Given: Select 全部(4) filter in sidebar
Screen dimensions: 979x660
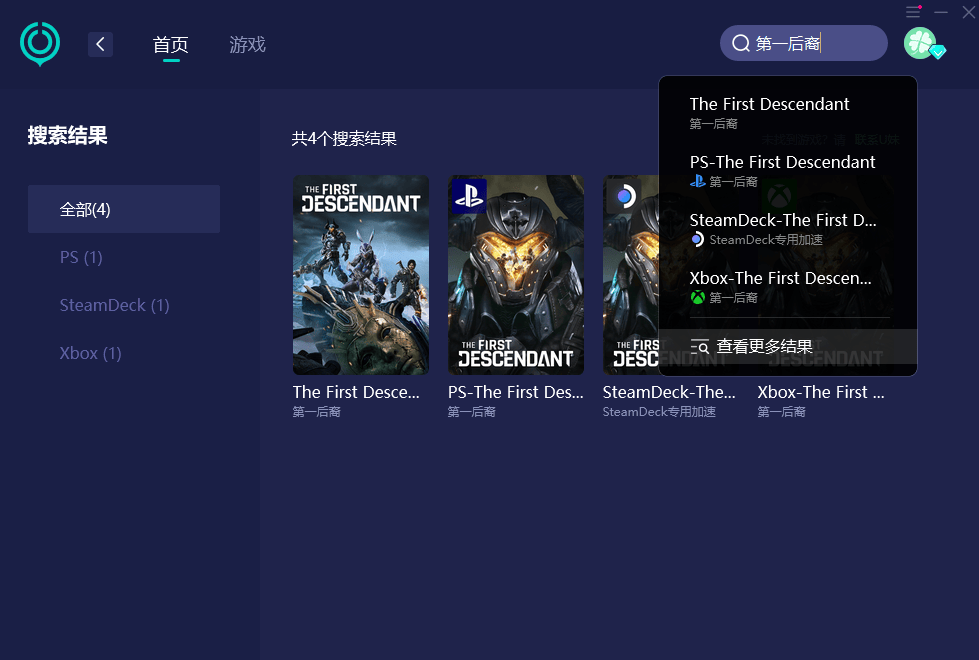Looking at the screenshot, I should point(124,209).
